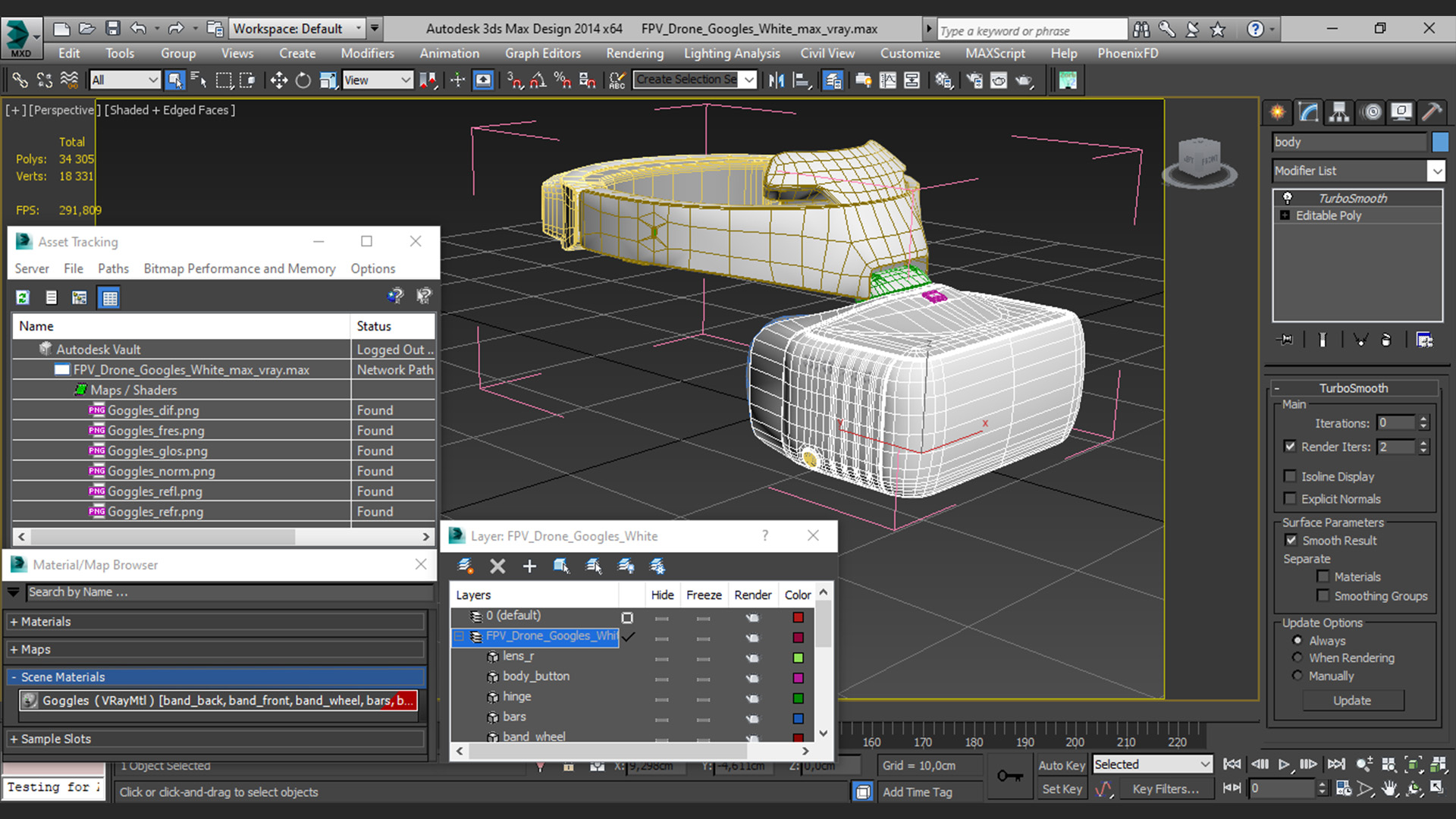Viewport: 1456px width, 819px height.
Task: Click the Rectangular Selection Region icon
Action: click(224, 80)
